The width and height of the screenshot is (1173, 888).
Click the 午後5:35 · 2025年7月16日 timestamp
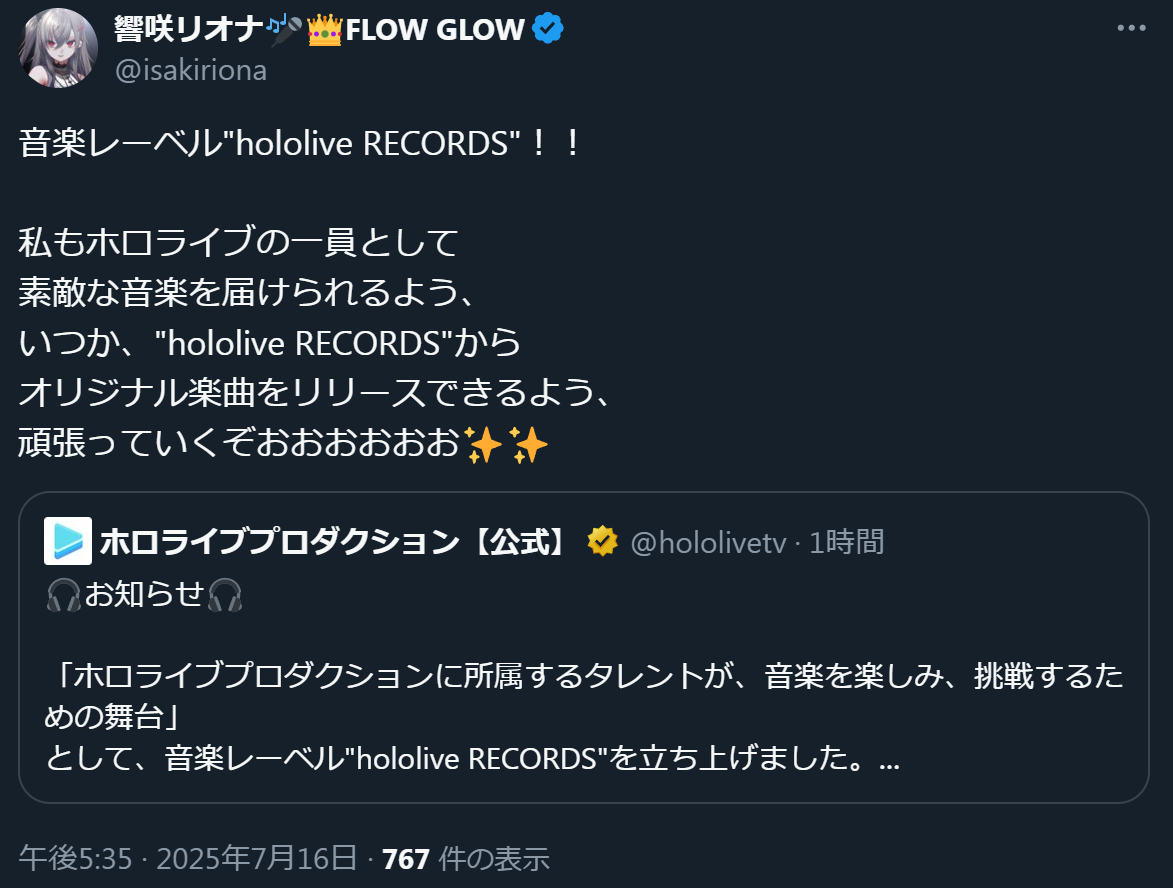[188, 858]
